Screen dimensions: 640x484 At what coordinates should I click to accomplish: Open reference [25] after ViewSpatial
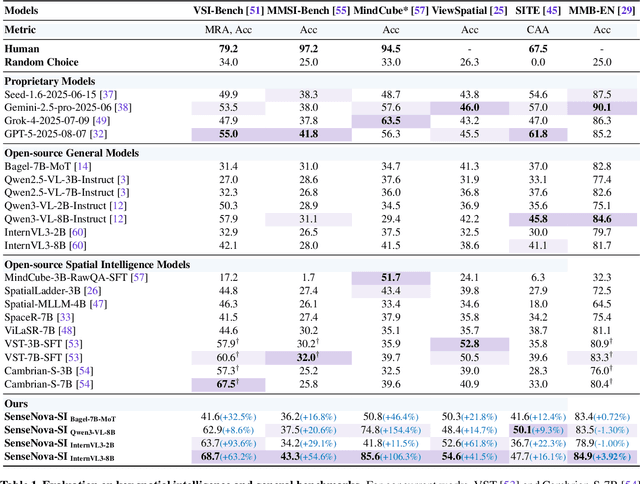pyautogui.click(x=498, y=11)
